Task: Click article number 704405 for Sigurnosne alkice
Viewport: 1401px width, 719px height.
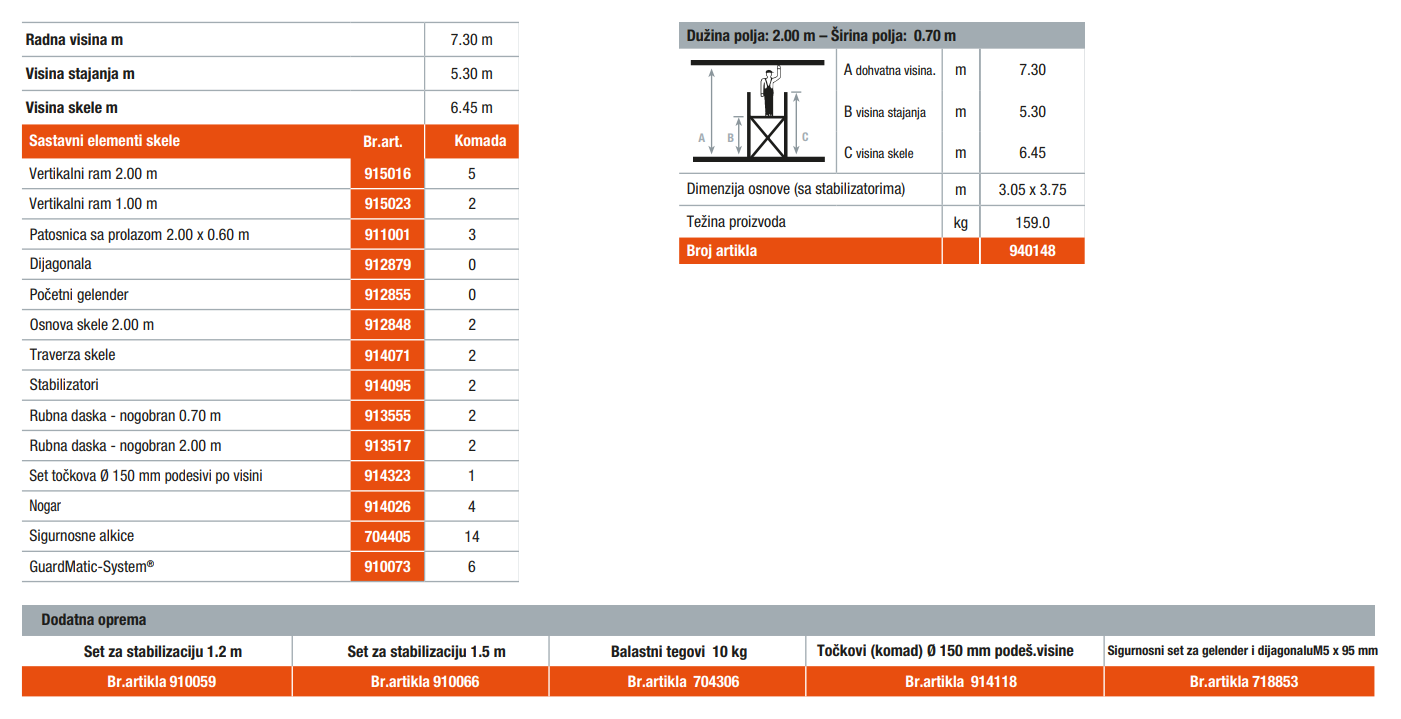Action: coord(387,536)
